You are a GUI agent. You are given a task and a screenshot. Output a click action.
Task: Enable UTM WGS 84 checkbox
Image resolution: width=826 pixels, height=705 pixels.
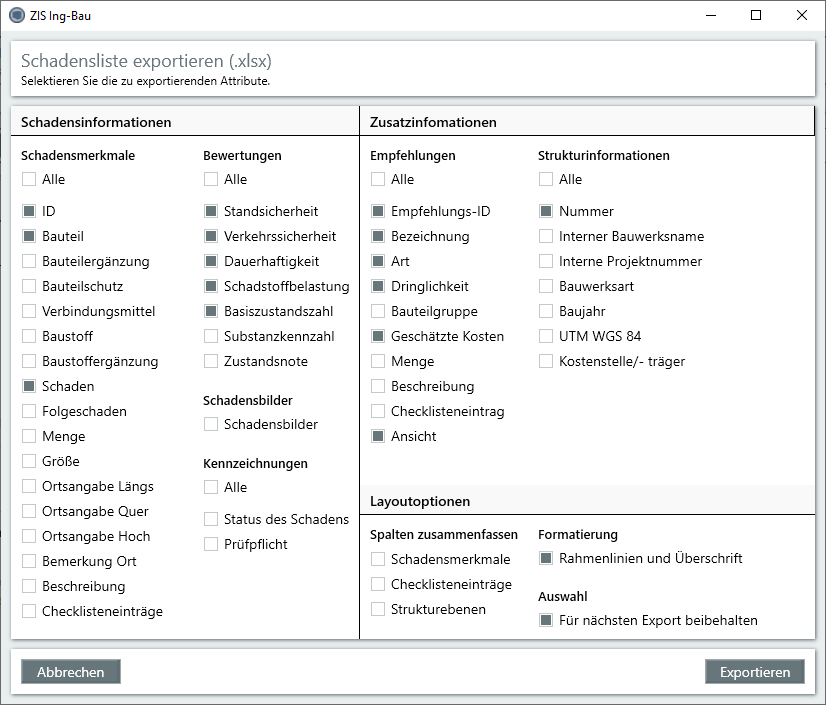click(x=546, y=336)
